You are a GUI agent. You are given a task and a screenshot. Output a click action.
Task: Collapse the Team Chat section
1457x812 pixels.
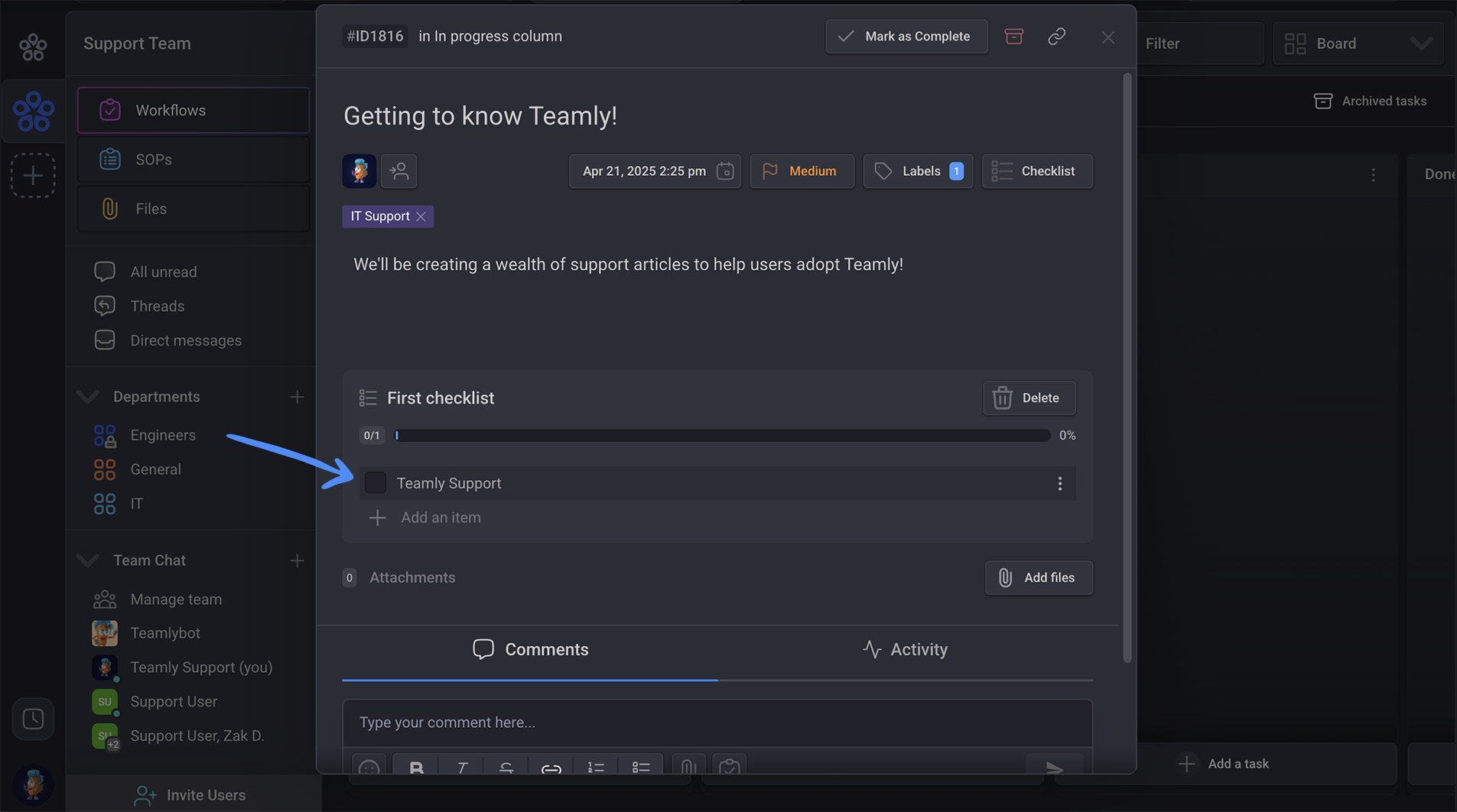tap(89, 560)
